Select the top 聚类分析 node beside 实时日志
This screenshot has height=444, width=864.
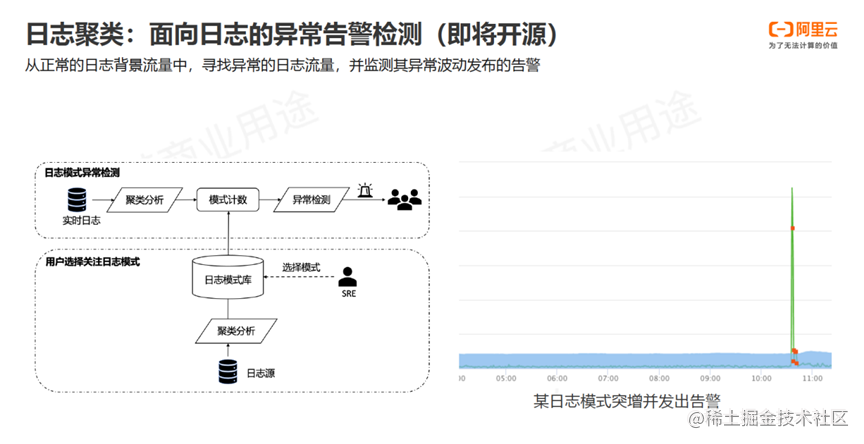(x=144, y=199)
